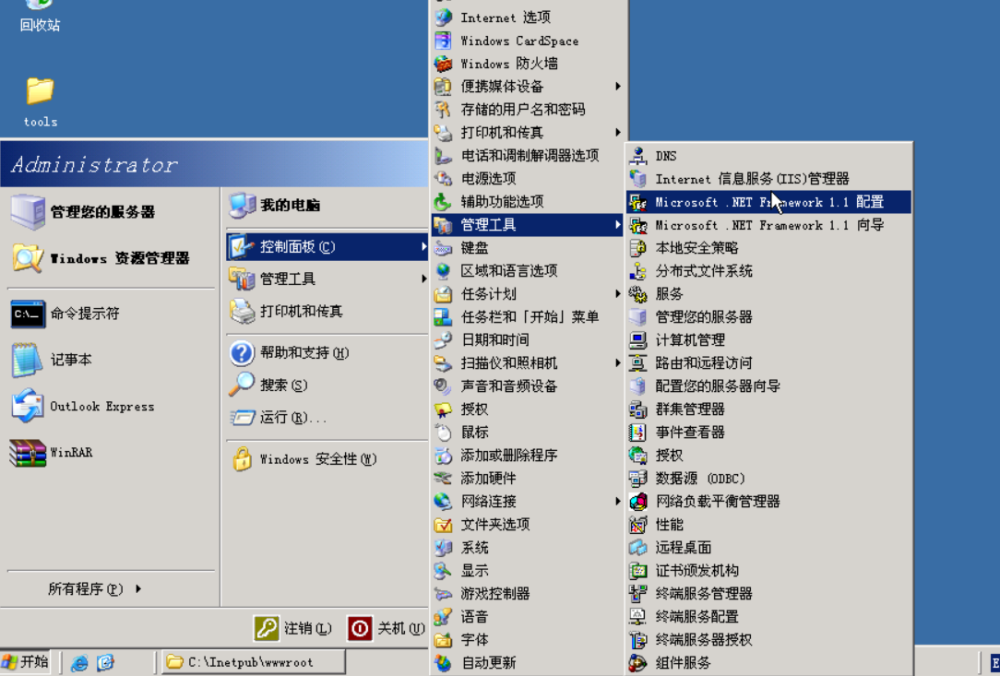1000x676 pixels.
Task: Open 管理您的服务器 pinned item
Action: (110, 212)
